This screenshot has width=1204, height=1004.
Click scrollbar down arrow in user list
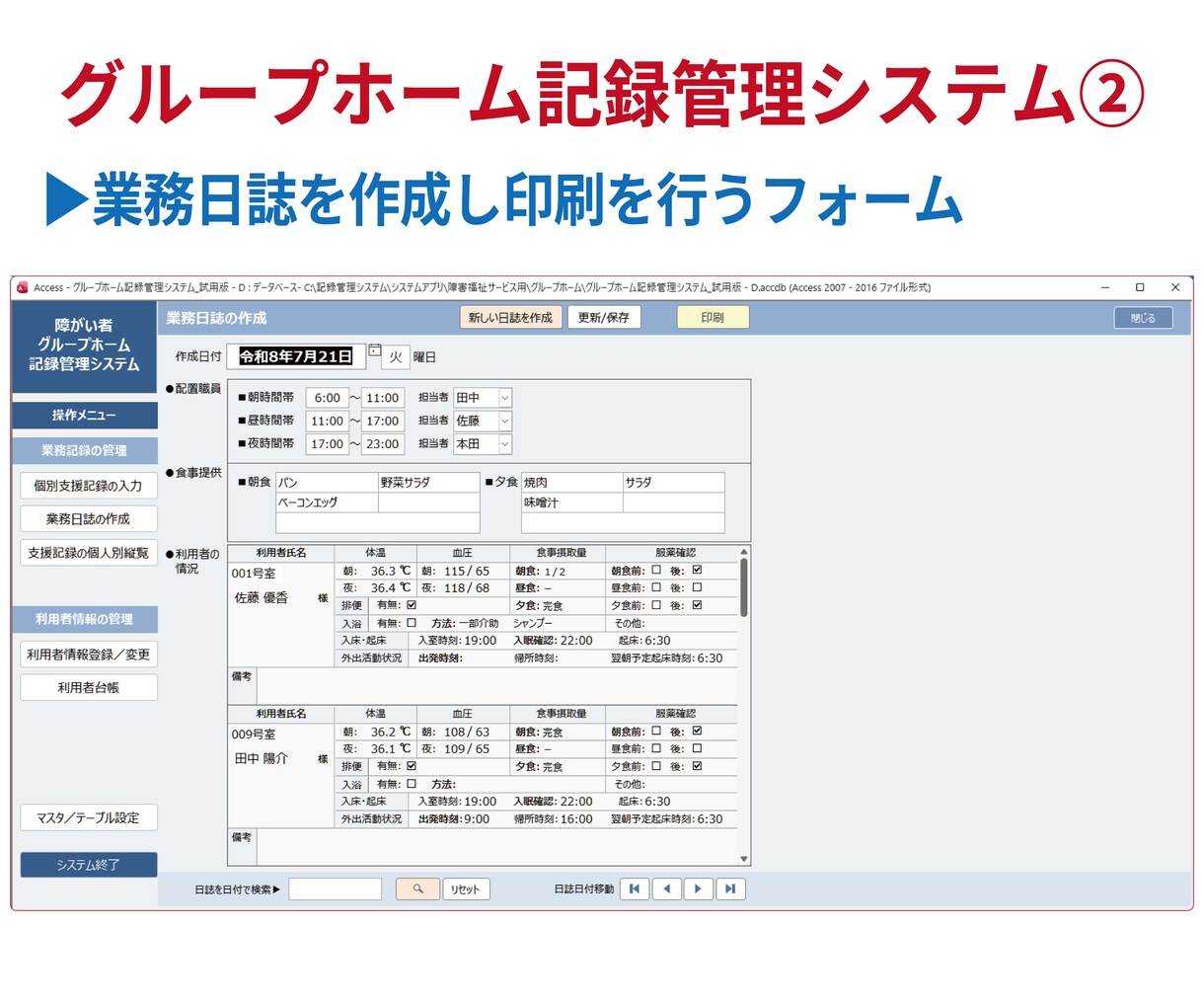click(x=744, y=859)
